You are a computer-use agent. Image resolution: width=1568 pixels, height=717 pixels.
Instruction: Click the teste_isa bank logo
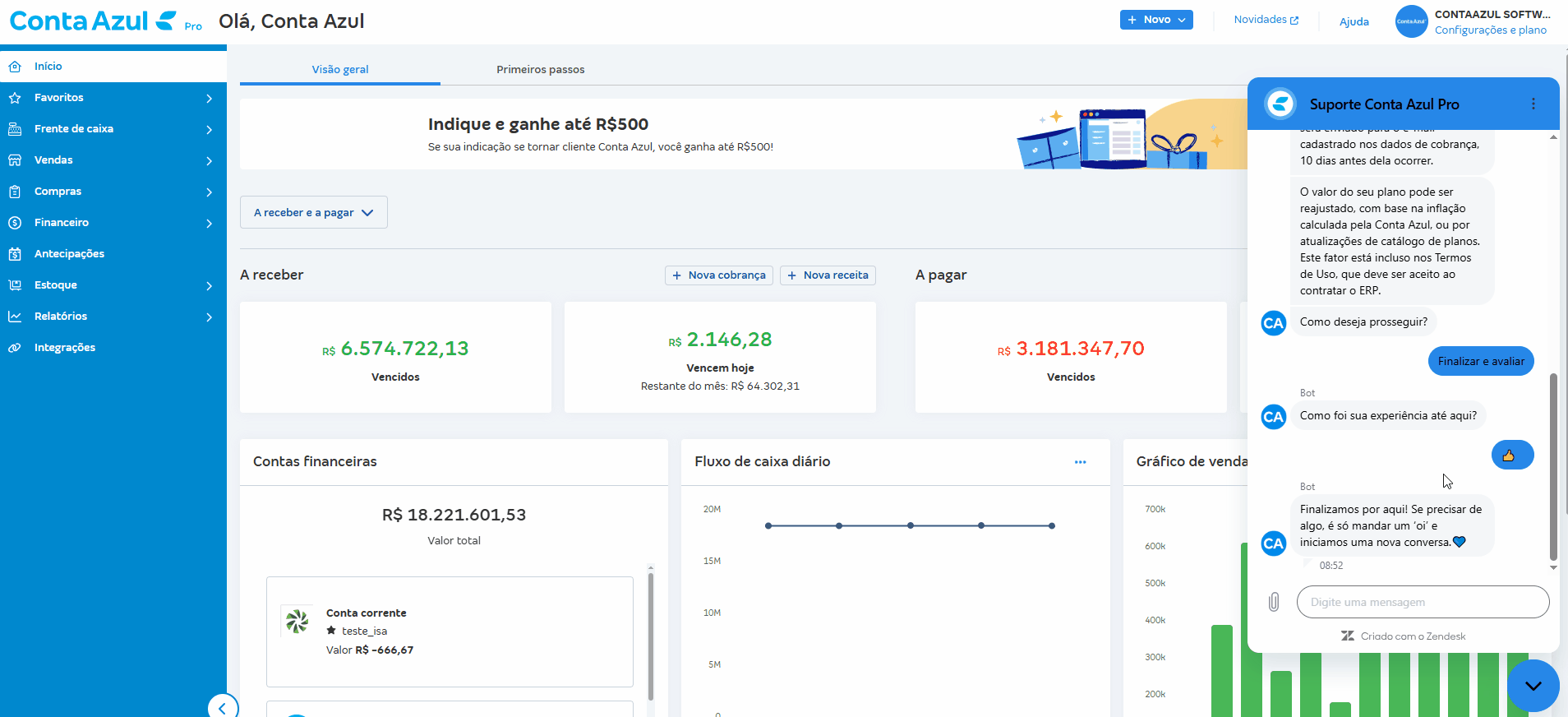(297, 621)
